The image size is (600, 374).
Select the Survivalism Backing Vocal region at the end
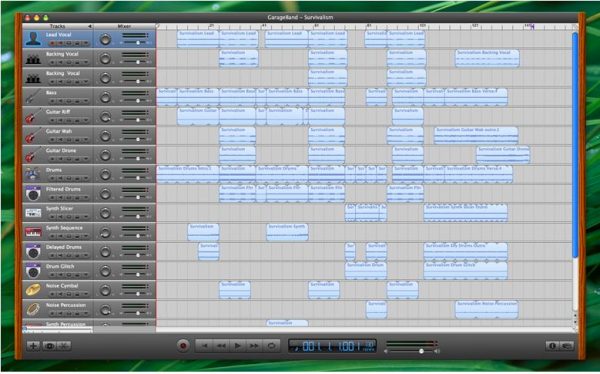(487, 59)
